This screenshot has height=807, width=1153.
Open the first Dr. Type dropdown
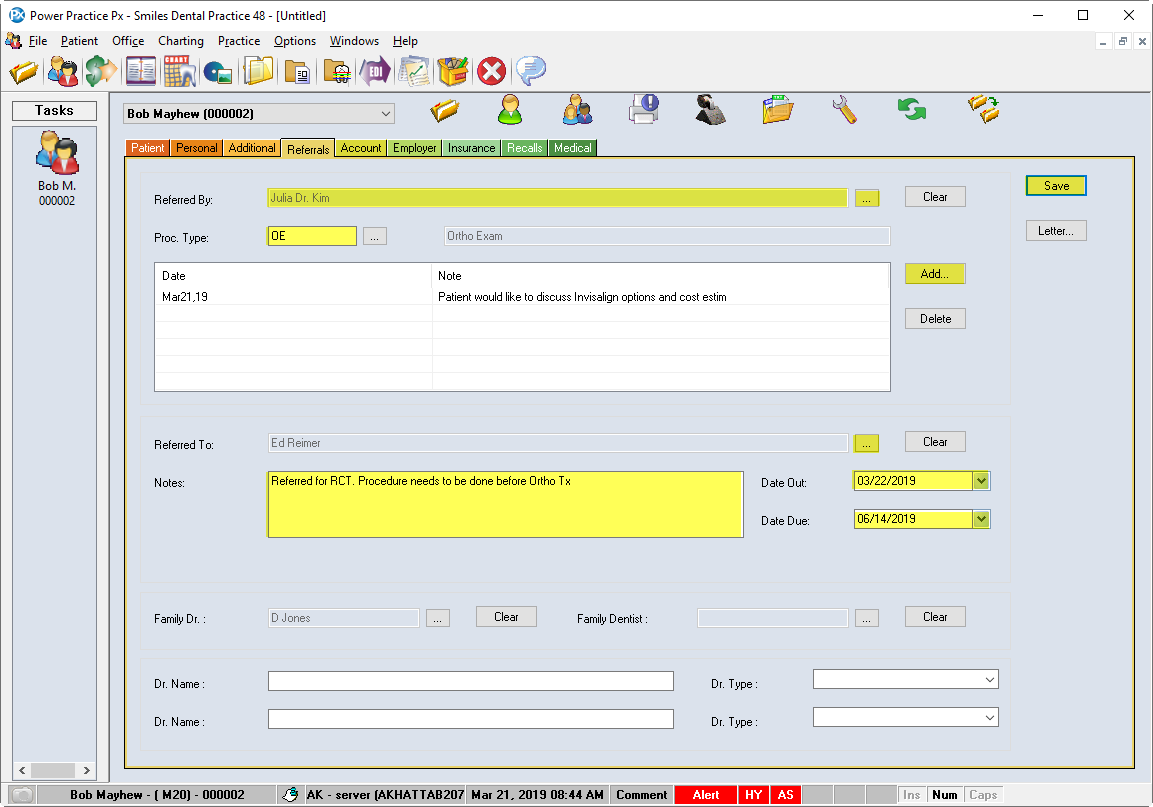[990, 680]
